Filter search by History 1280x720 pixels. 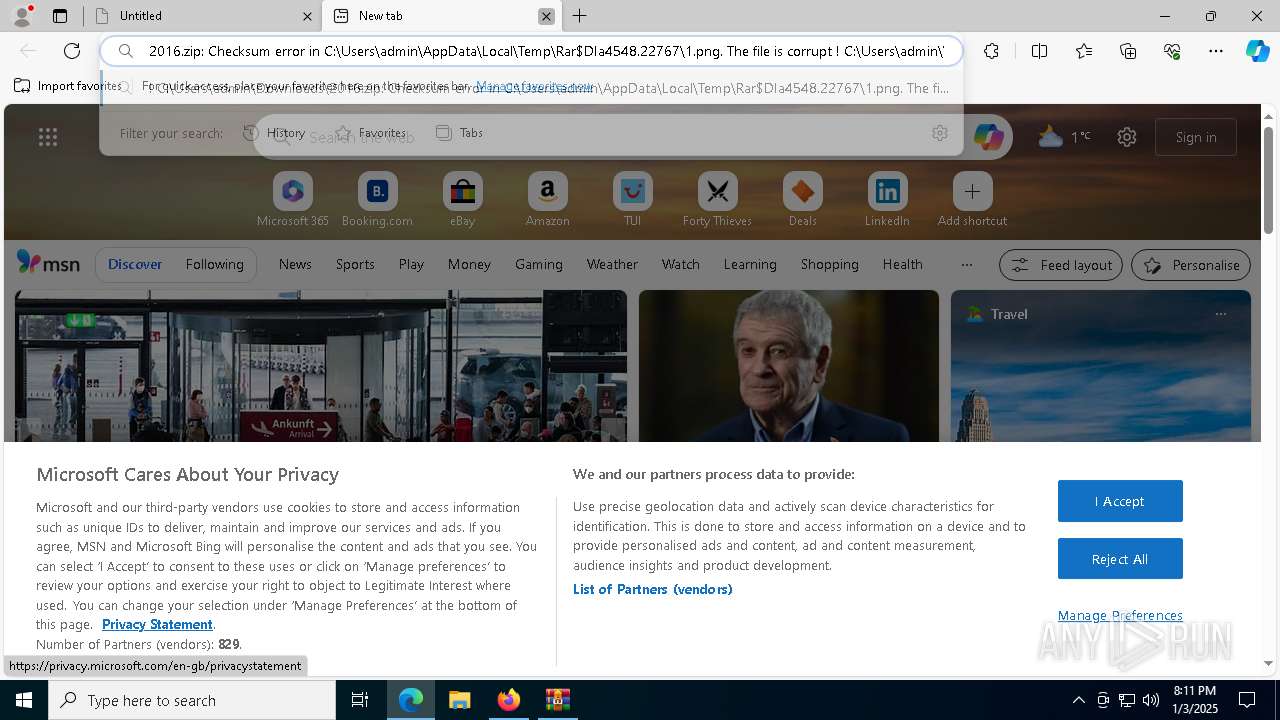click(274, 133)
